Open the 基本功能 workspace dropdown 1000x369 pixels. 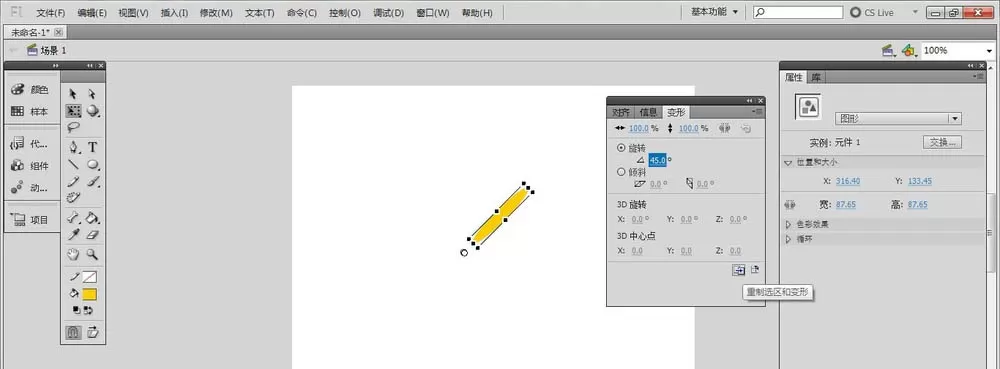coord(715,12)
